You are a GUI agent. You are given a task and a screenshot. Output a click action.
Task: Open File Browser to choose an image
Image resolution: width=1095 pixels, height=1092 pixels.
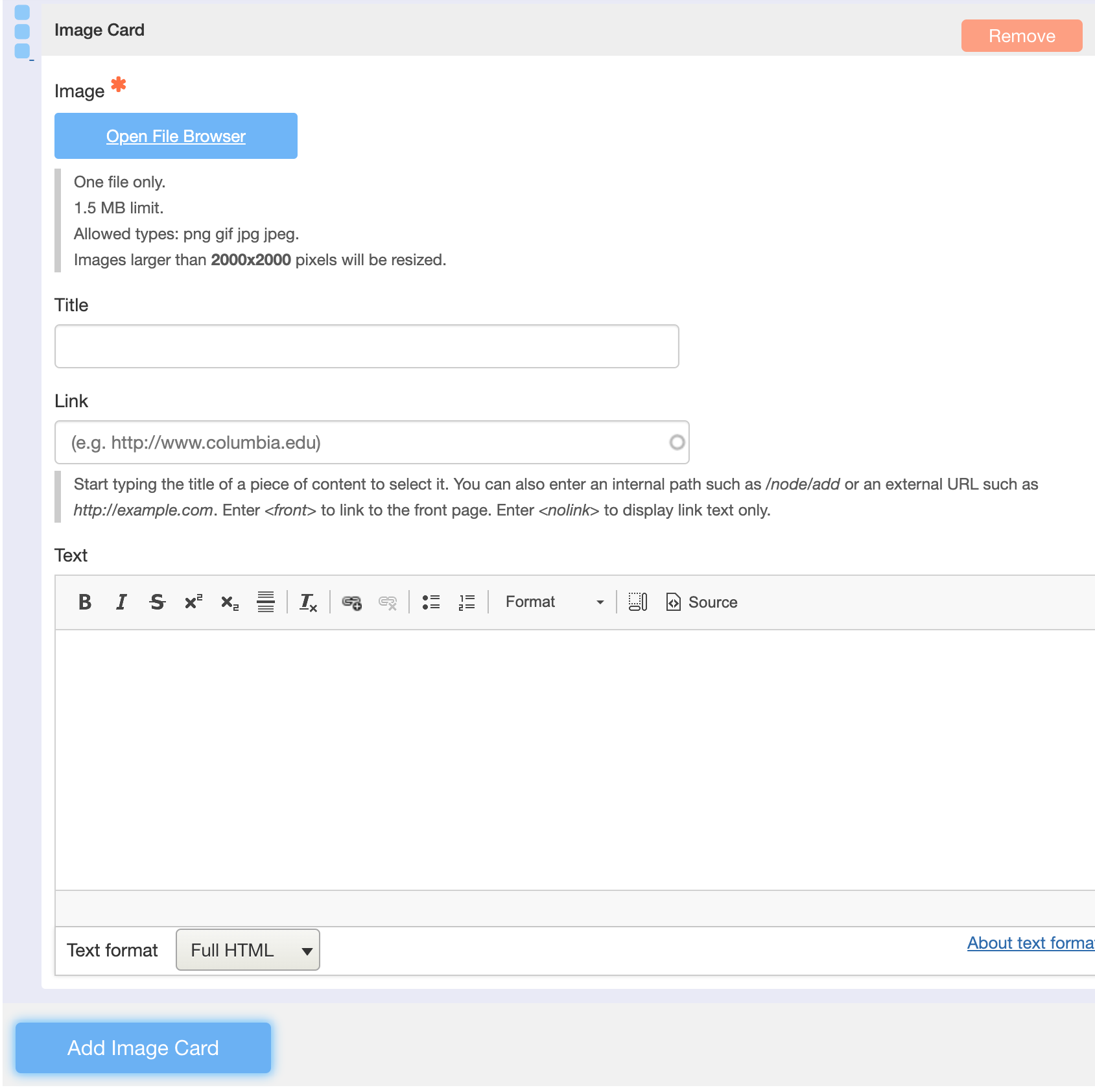[x=176, y=136]
